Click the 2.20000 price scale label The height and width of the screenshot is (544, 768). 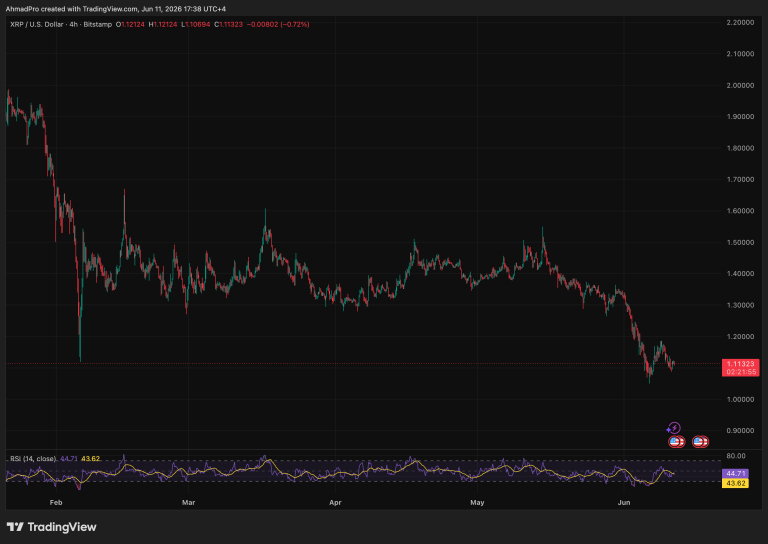click(x=740, y=23)
